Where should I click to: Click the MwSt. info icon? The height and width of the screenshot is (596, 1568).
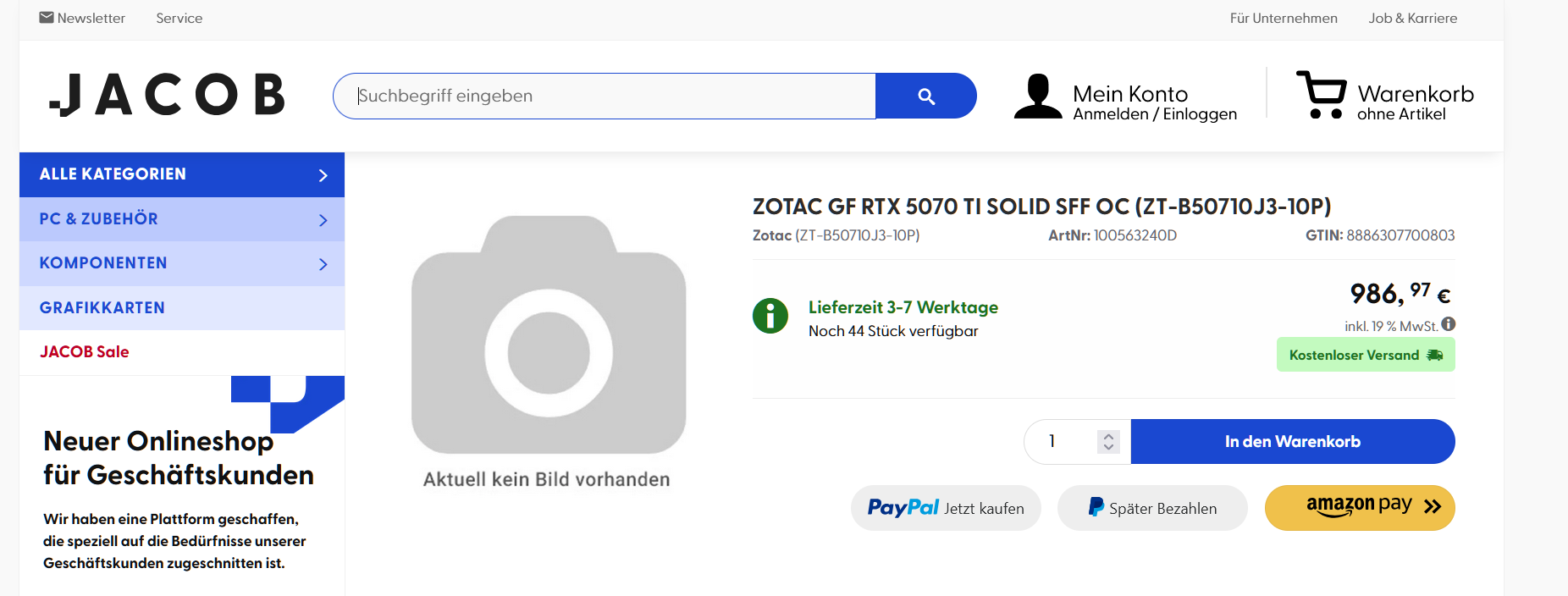tap(1449, 324)
